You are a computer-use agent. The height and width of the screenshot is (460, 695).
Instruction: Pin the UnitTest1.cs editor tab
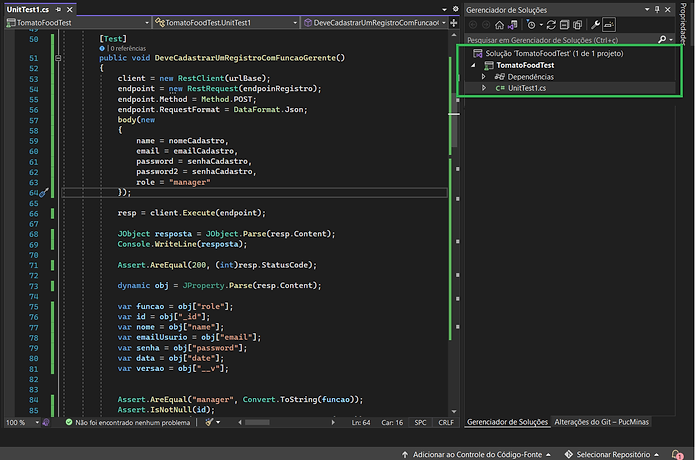coord(58,9)
